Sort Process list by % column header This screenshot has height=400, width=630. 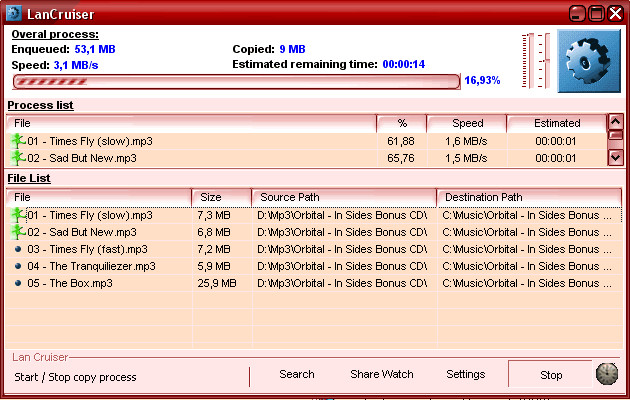pos(402,123)
